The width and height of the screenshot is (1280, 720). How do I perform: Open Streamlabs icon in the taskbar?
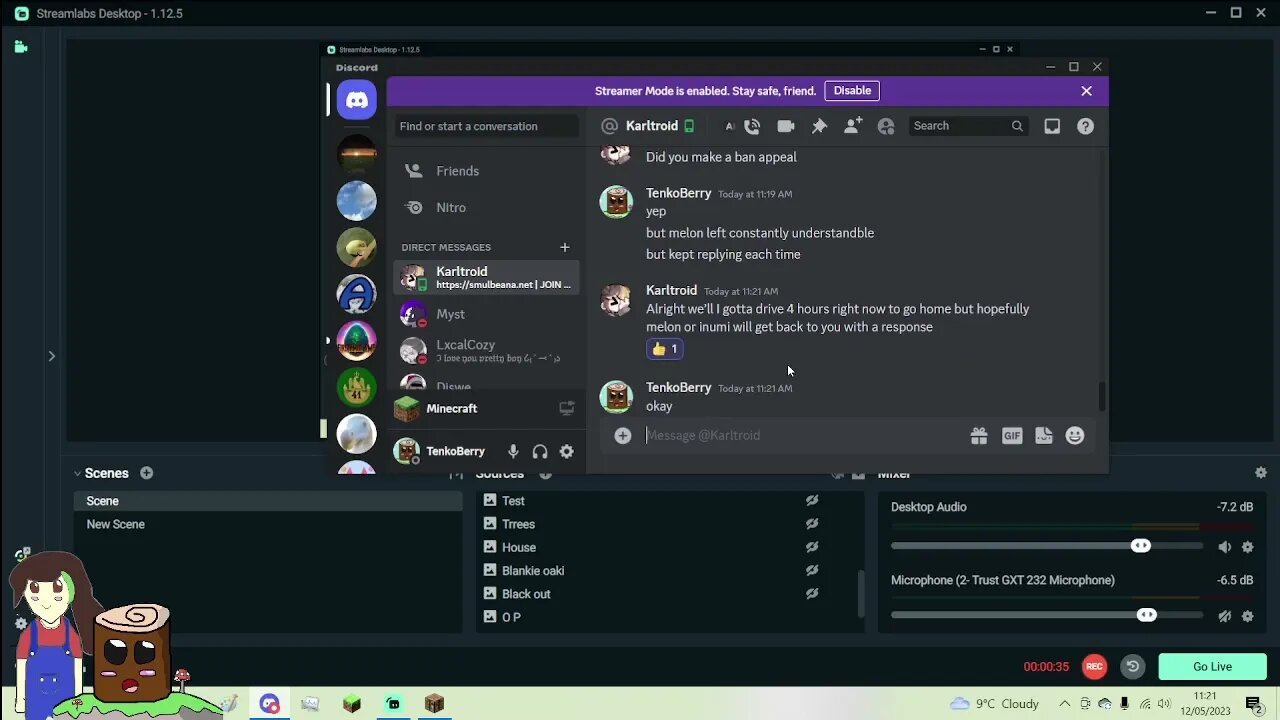click(393, 704)
